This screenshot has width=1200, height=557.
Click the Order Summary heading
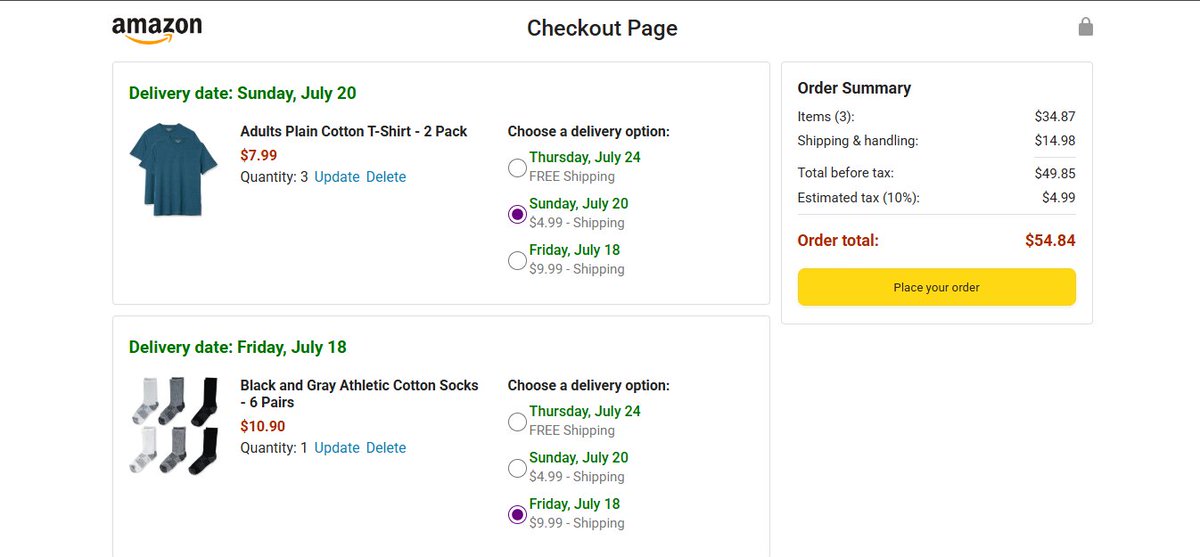[854, 88]
